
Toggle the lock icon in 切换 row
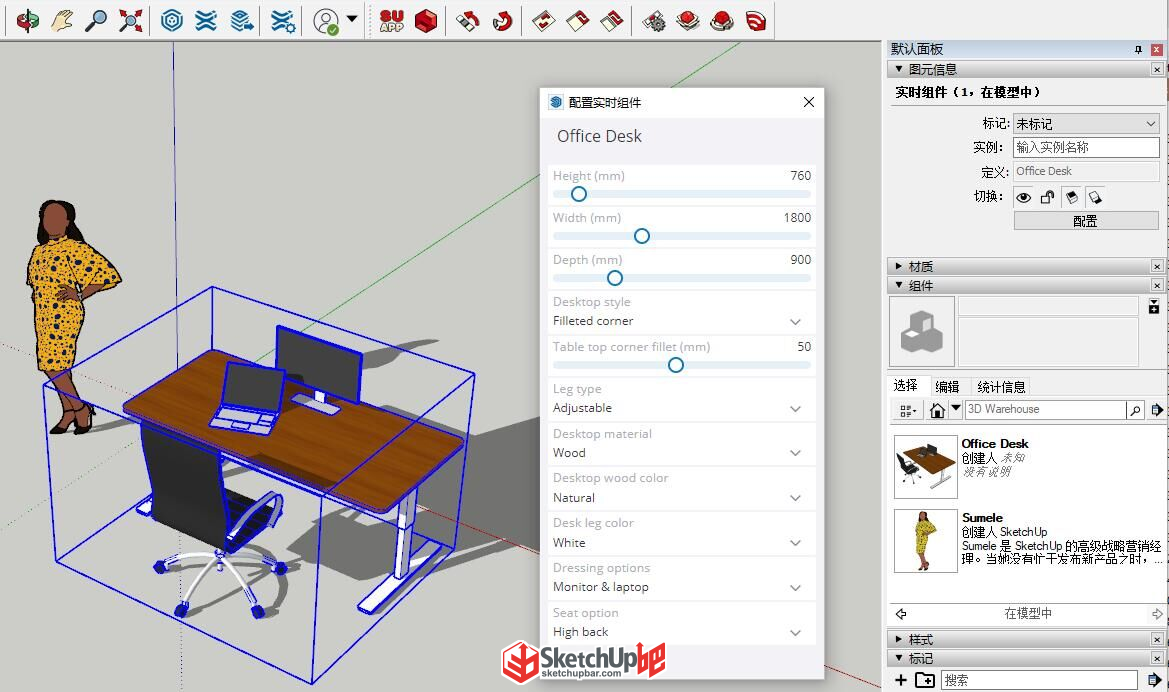1047,197
